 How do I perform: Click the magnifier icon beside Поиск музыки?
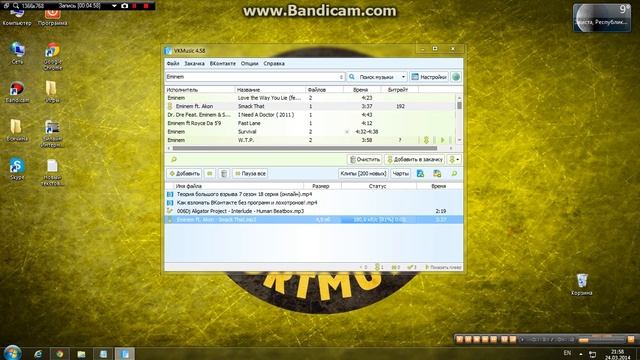point(352,77)
